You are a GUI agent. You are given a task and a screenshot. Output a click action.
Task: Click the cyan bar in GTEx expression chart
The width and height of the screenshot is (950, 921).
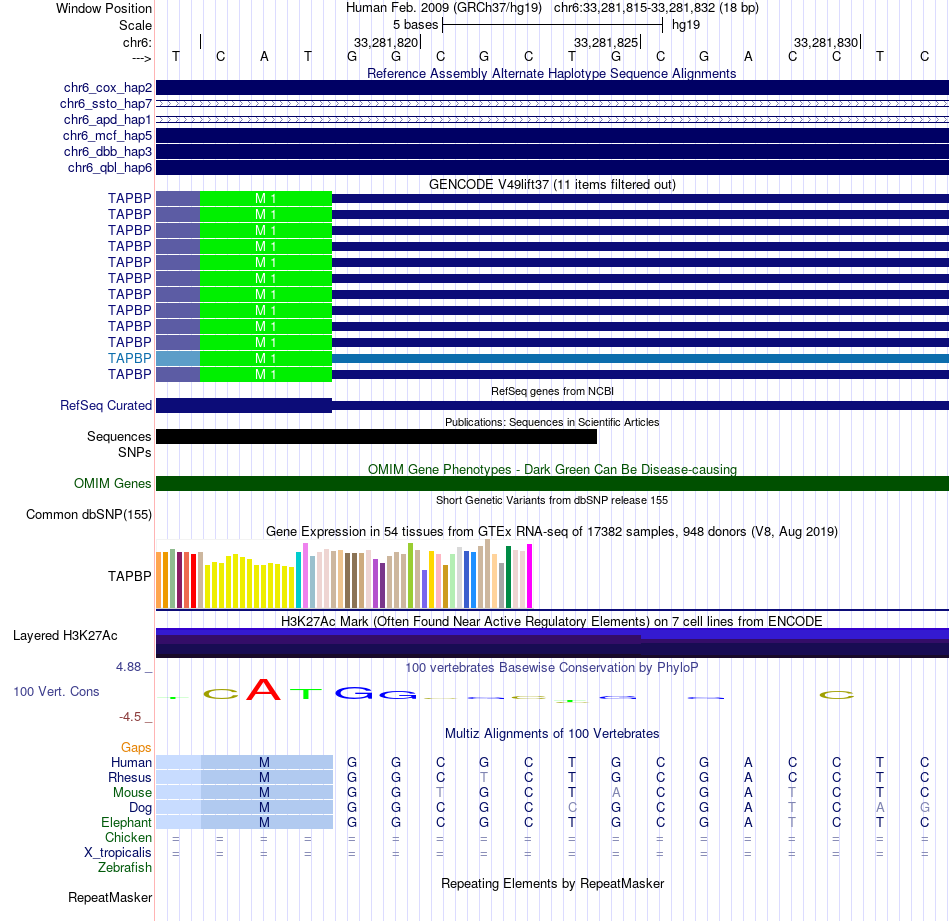(298, 580)
